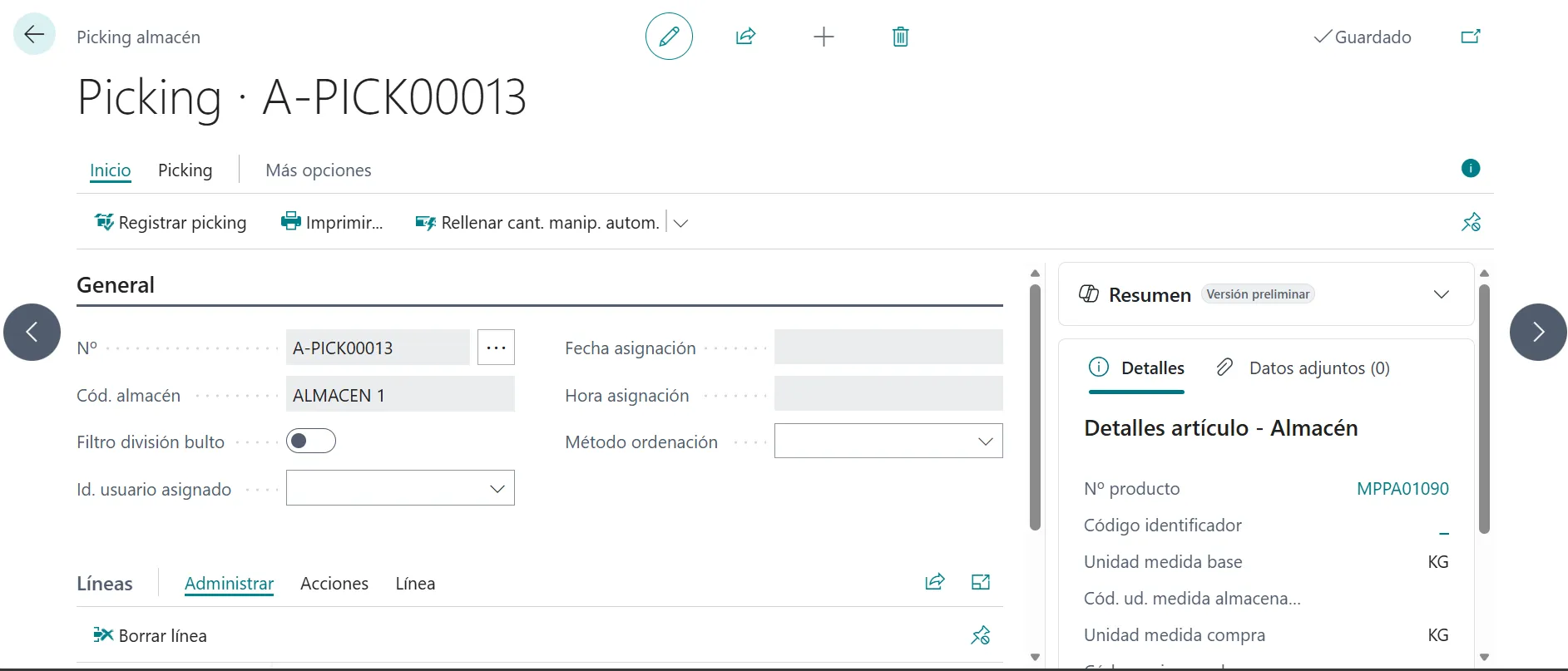Open page in new window icon
The height and width of the screenshot is (671, 1568).
[1470, 37]
